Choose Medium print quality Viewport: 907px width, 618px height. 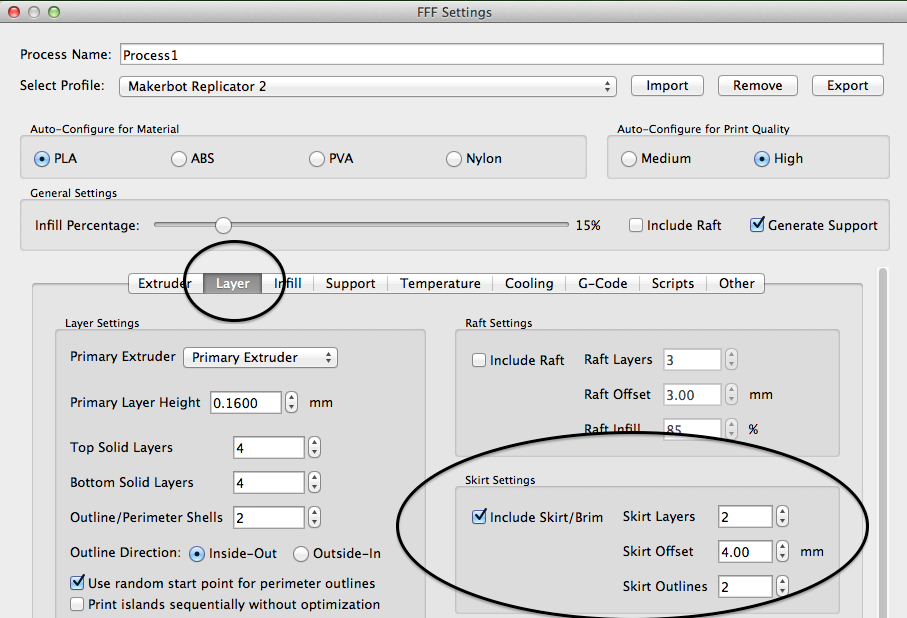(629, 159)
